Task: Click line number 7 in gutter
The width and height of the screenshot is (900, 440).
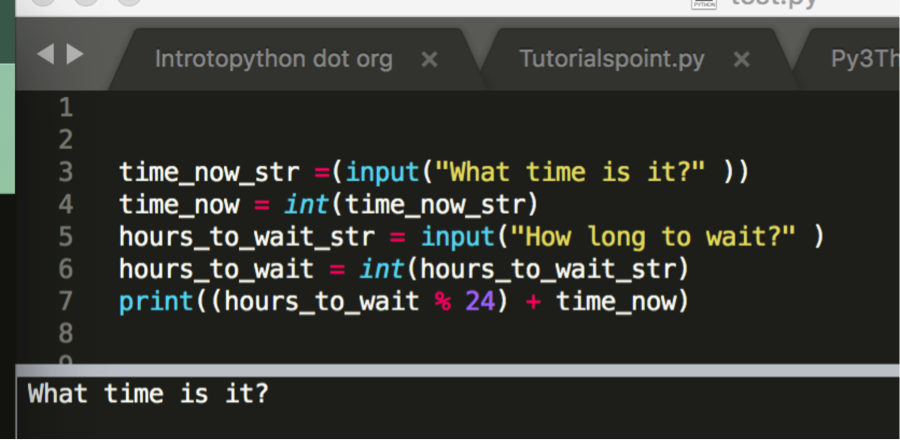Action: tap(66, 301)
